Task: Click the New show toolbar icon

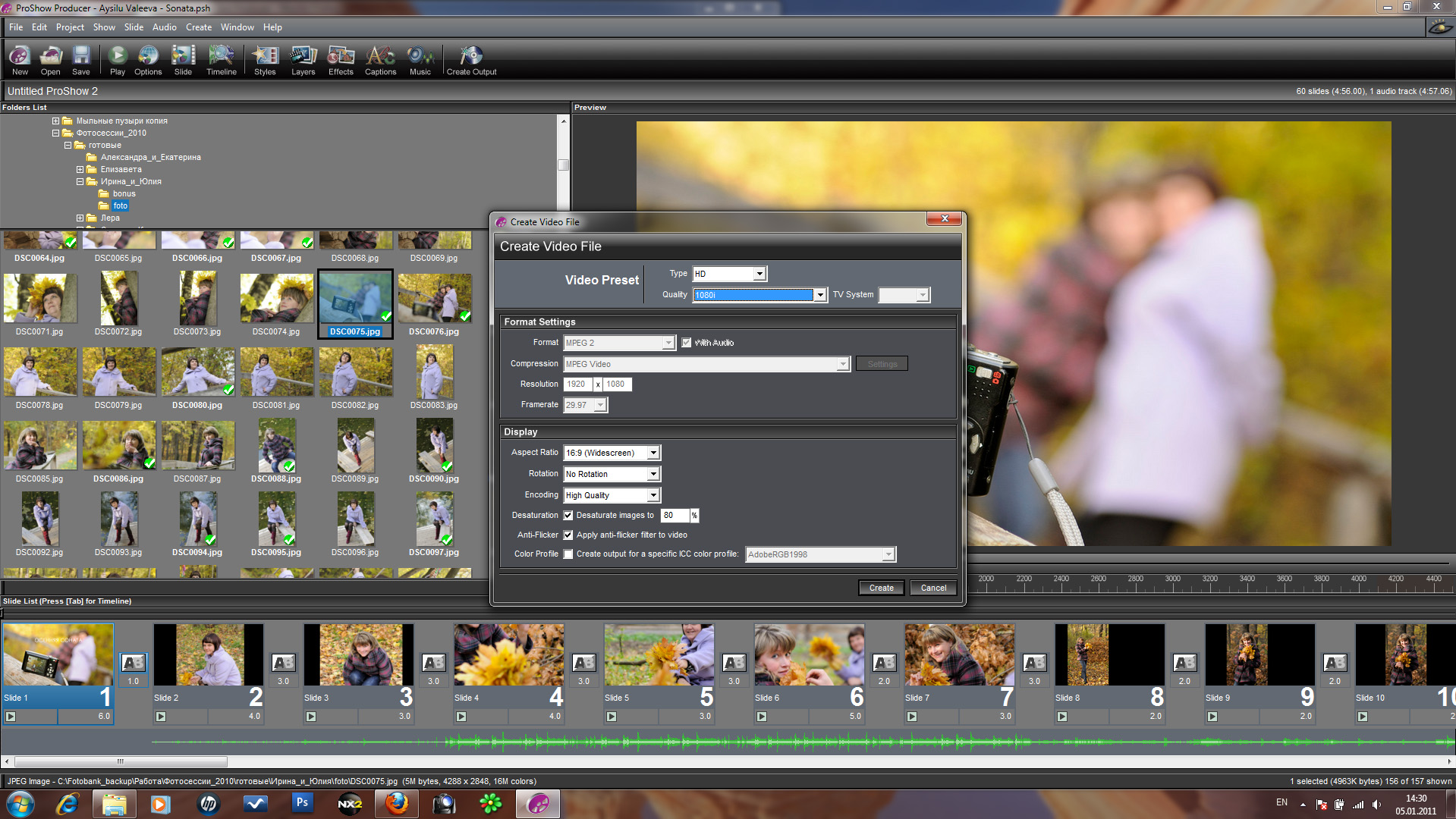Action: click(x=20, y=60)
